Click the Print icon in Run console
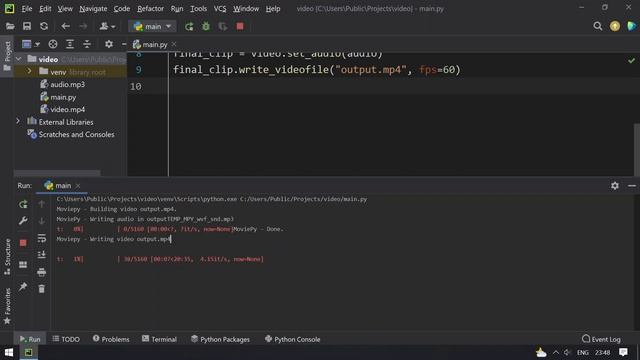 [41, 272]
